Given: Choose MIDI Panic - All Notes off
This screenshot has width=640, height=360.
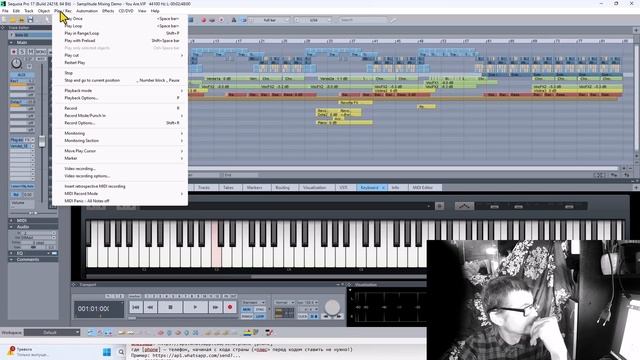Looking at the screenshot, I should click(x=120, y=201).
